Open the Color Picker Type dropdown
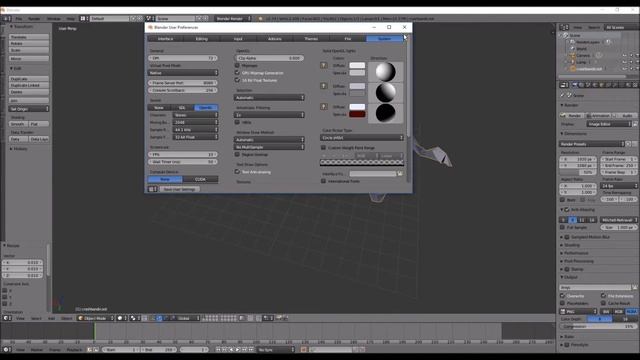640x360 pixels. click(x=362, y=138)
